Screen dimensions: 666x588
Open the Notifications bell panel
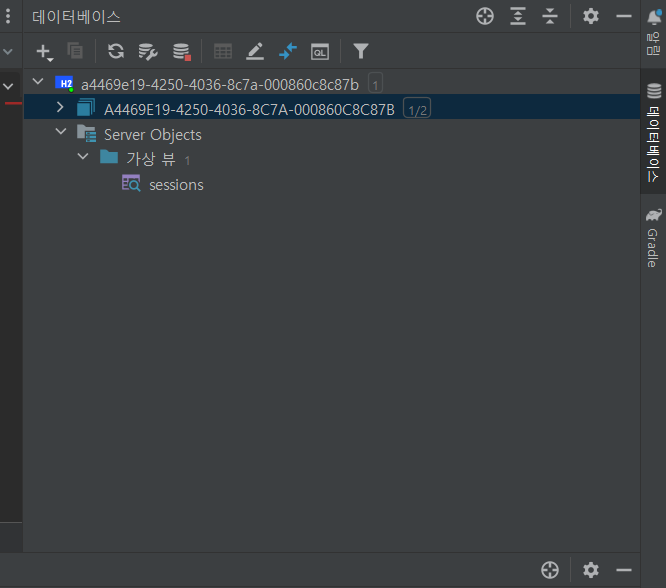[x=654, y=32]
